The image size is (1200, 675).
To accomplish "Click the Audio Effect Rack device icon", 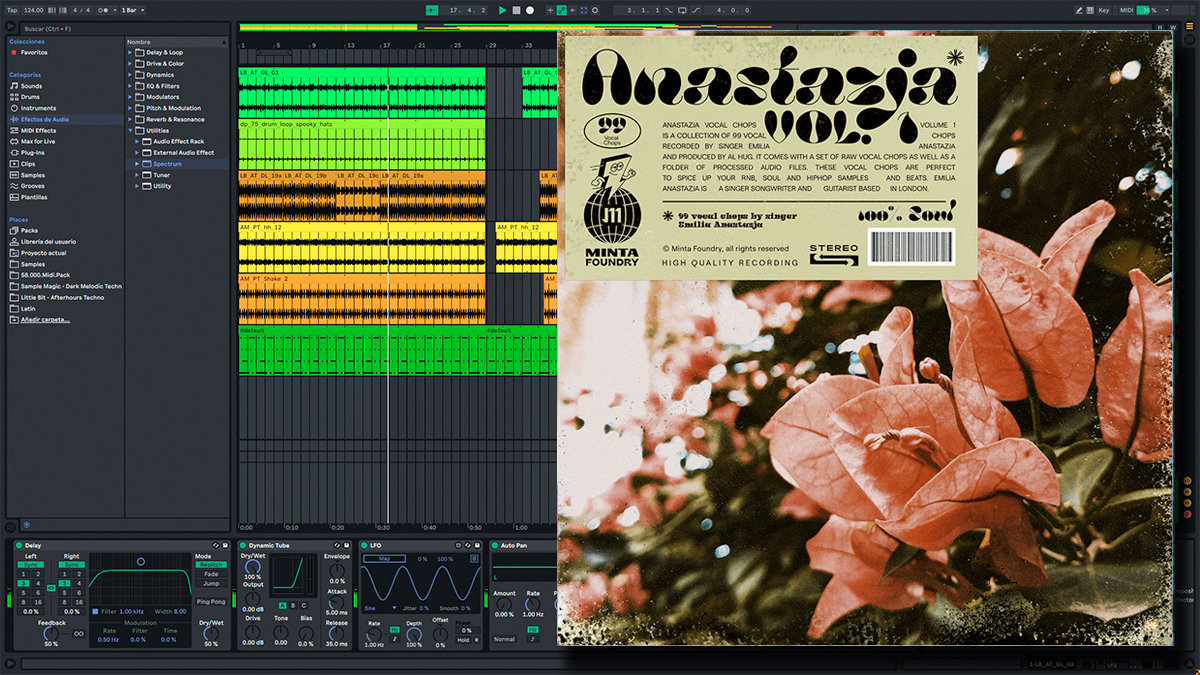I will pos(147,141).
